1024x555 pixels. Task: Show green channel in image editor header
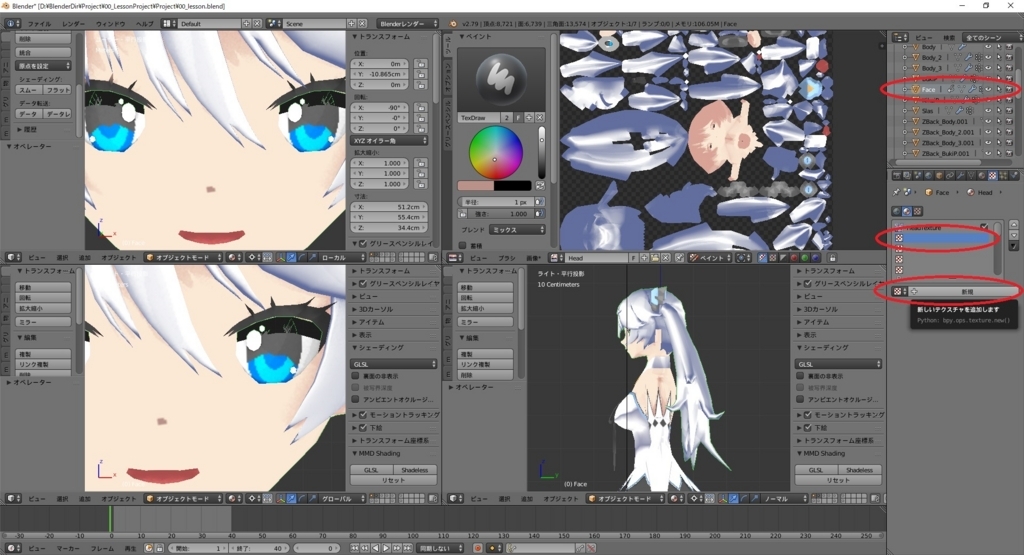coord(805,258)
